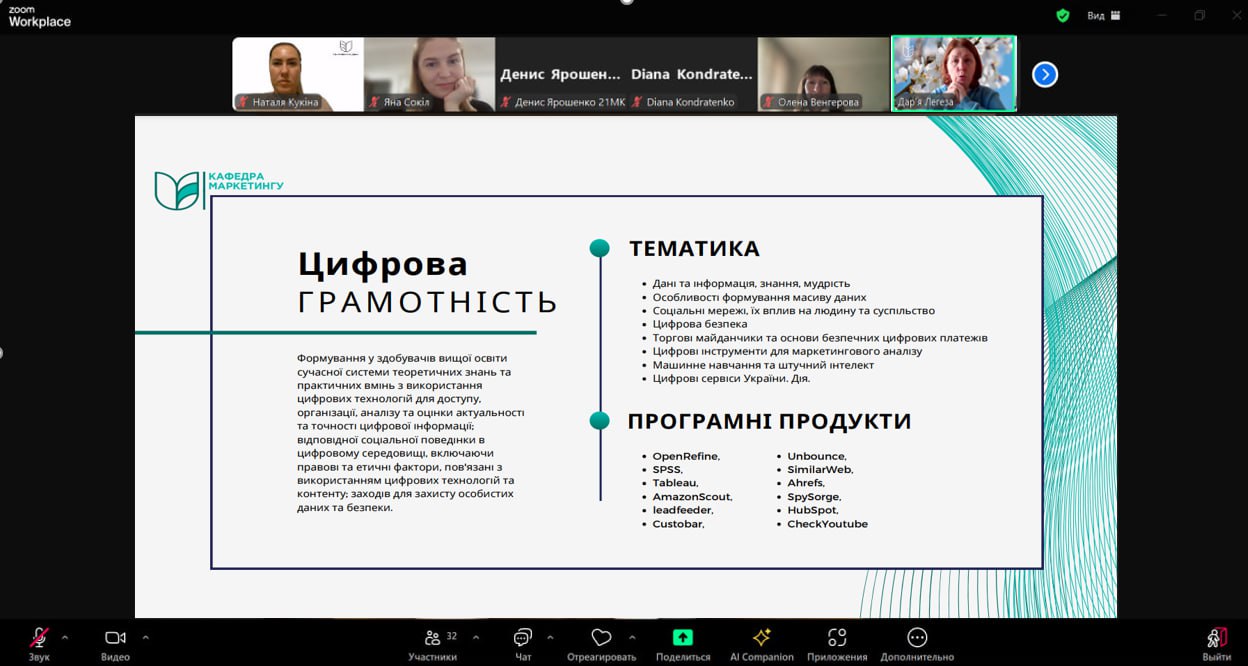Expand chat options arrow next to Чат
1248x666 pixels.
[549, 637]
